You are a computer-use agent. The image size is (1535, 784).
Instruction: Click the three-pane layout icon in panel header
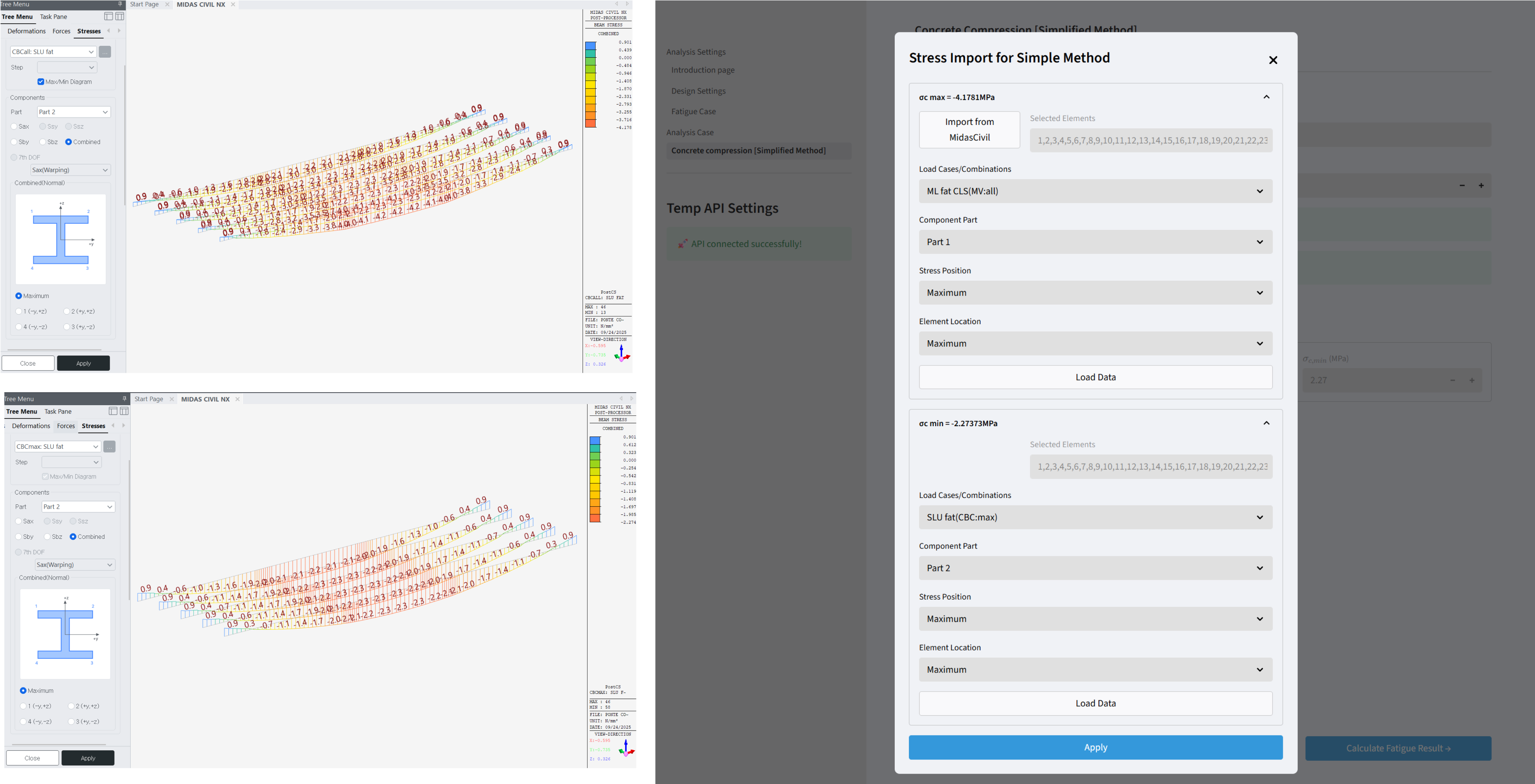pyautogui.click(x=120, y=16)
